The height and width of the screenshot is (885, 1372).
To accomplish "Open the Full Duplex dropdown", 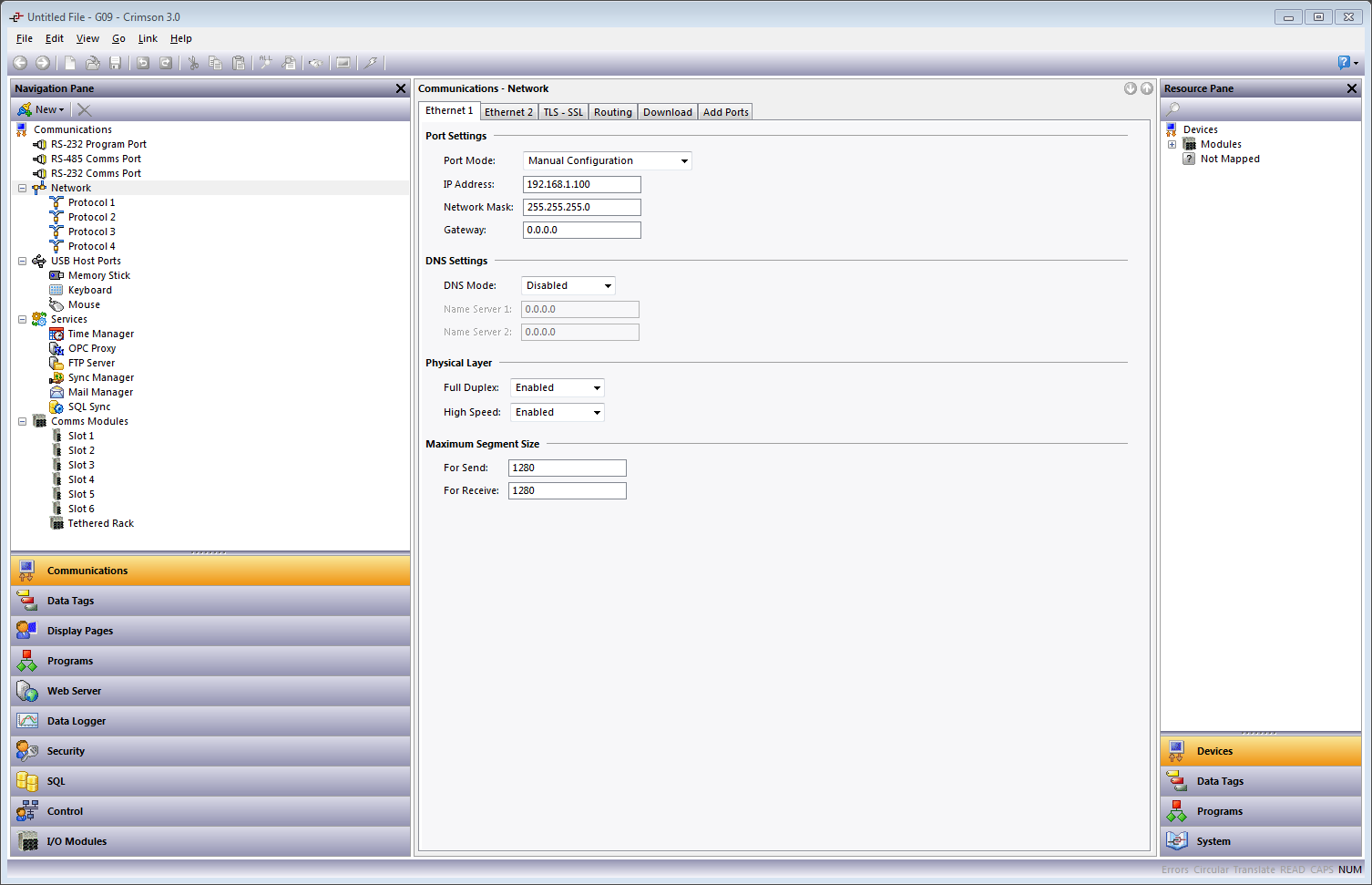I will coord(597,388).
